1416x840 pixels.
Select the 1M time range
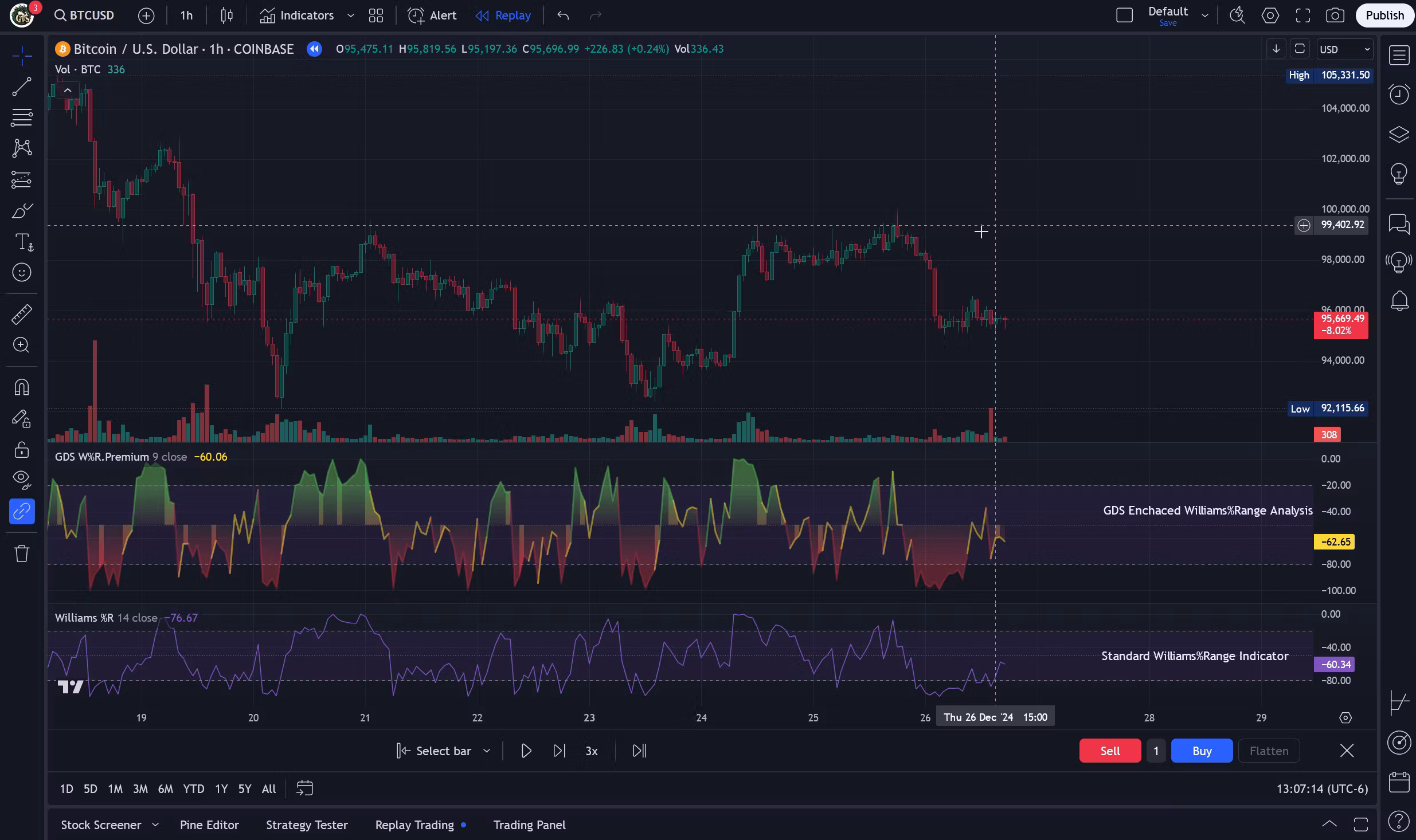(x=115, y=788)
